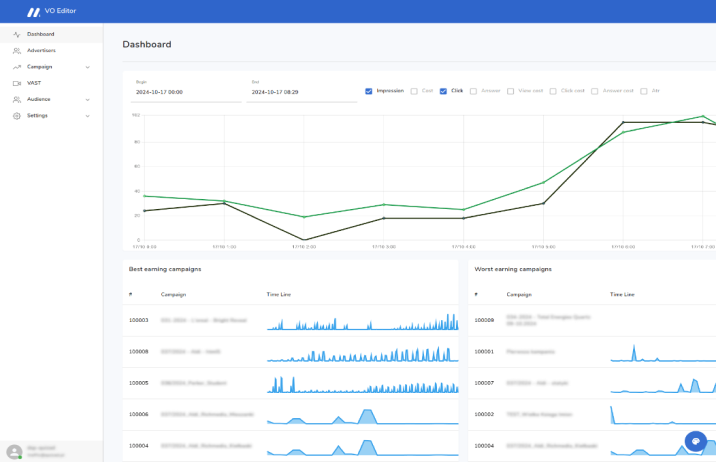Click the VO Editor logo icon
This screenshot has height=462, width=716.
(x=34, y=11)
